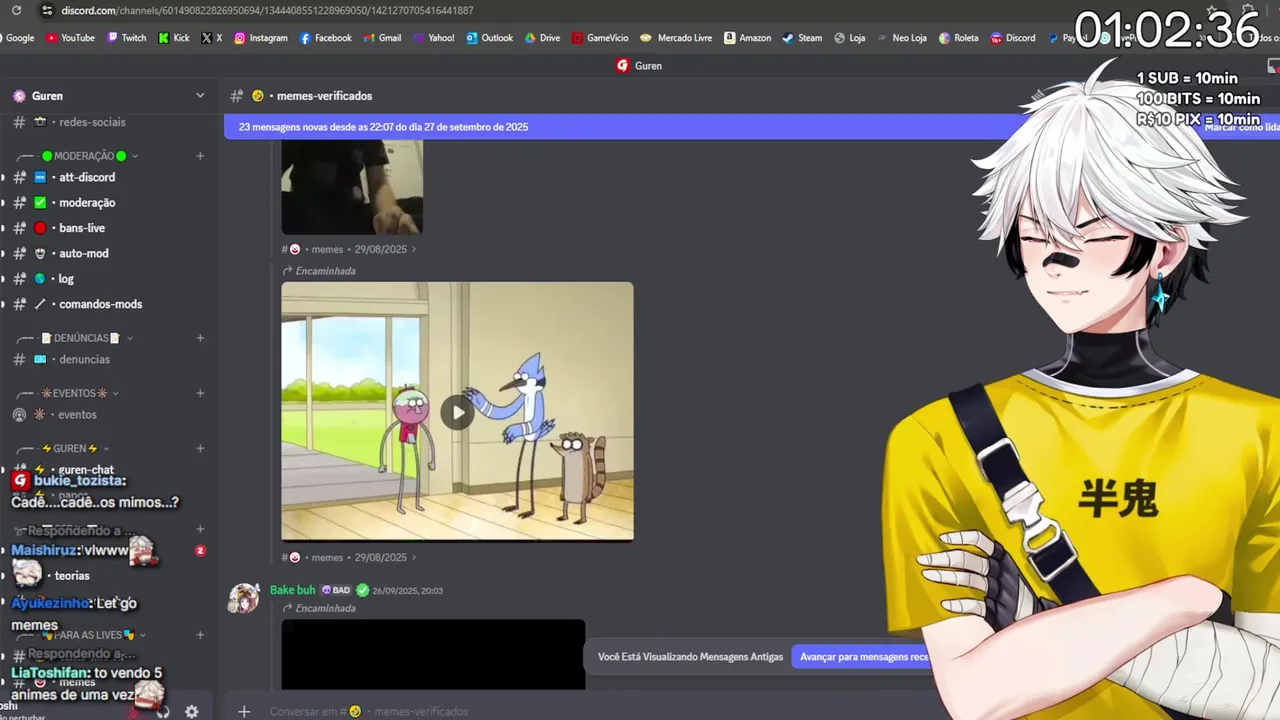Create channel in GUREN category with plus
This screenshot has height=720, width=1280.
coord(200,448)
